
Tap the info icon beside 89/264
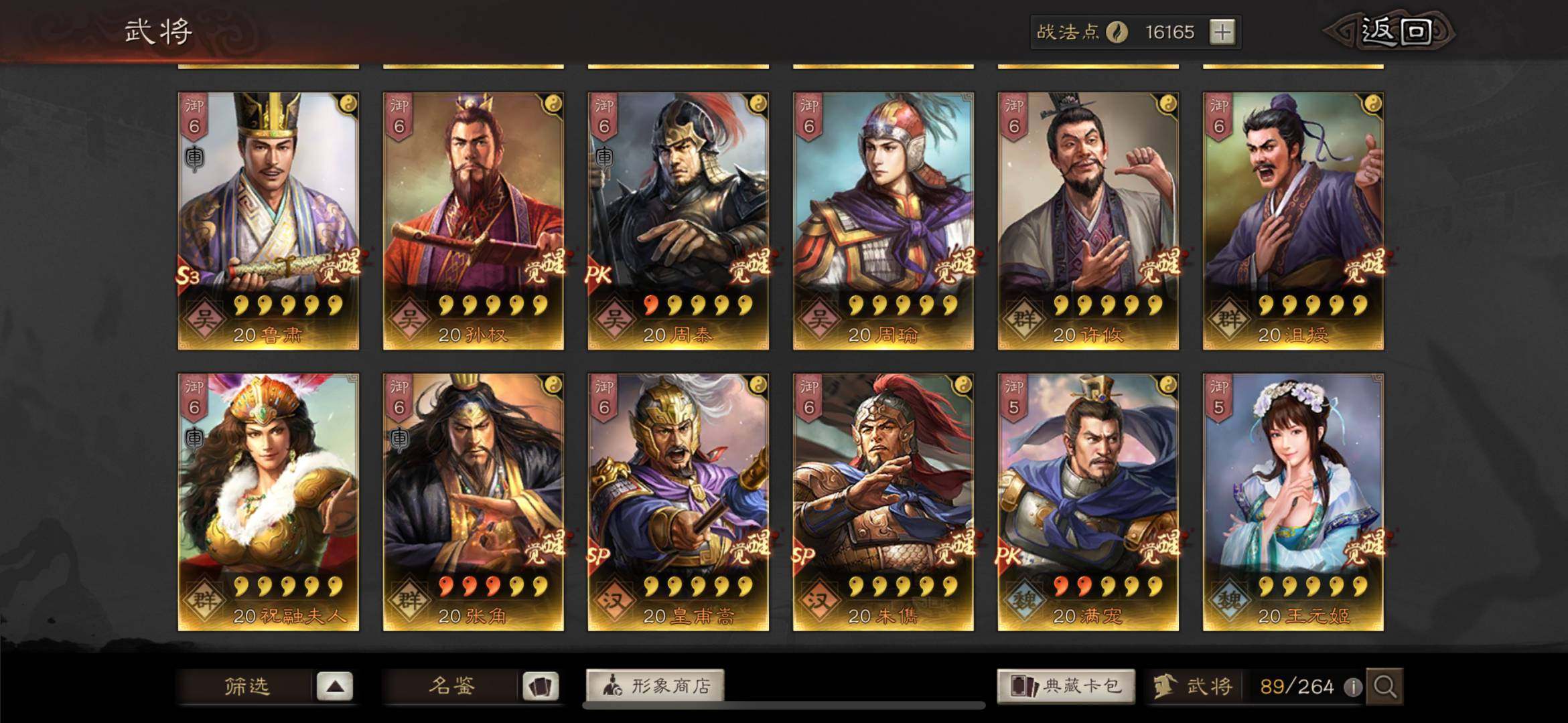pos(1352,688)
